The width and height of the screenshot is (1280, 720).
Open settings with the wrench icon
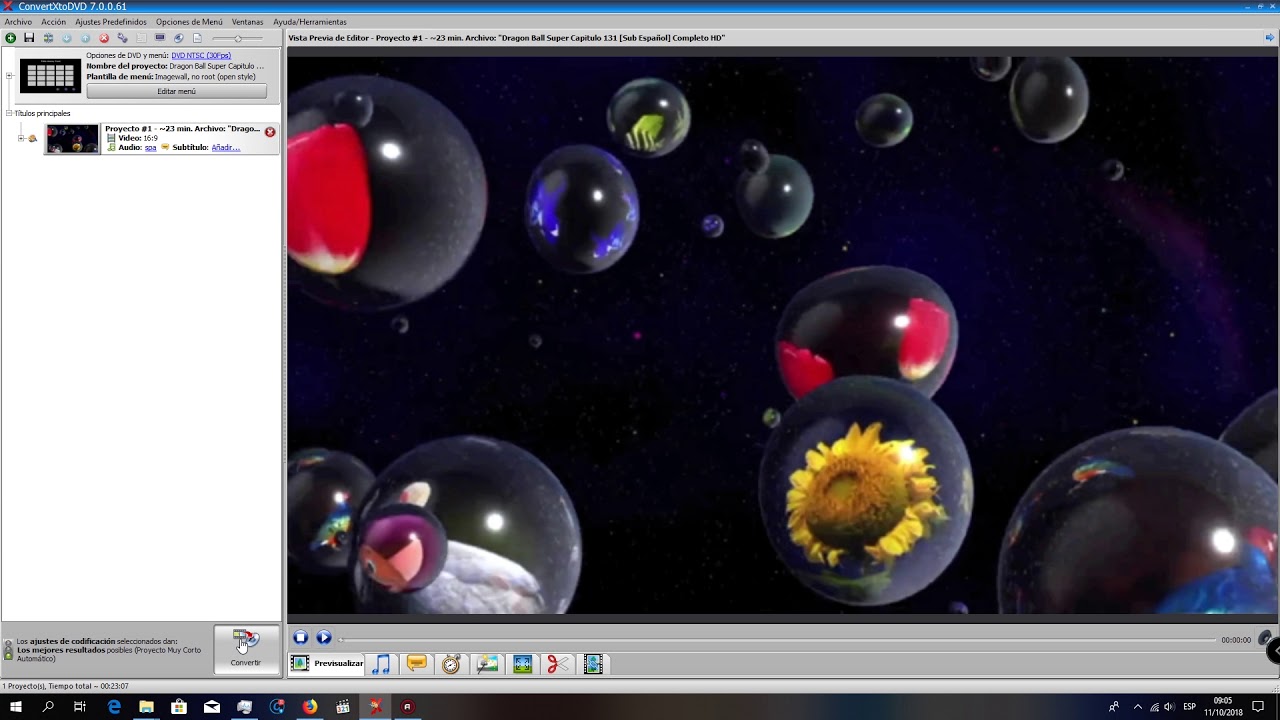click(x=122, y=38)
